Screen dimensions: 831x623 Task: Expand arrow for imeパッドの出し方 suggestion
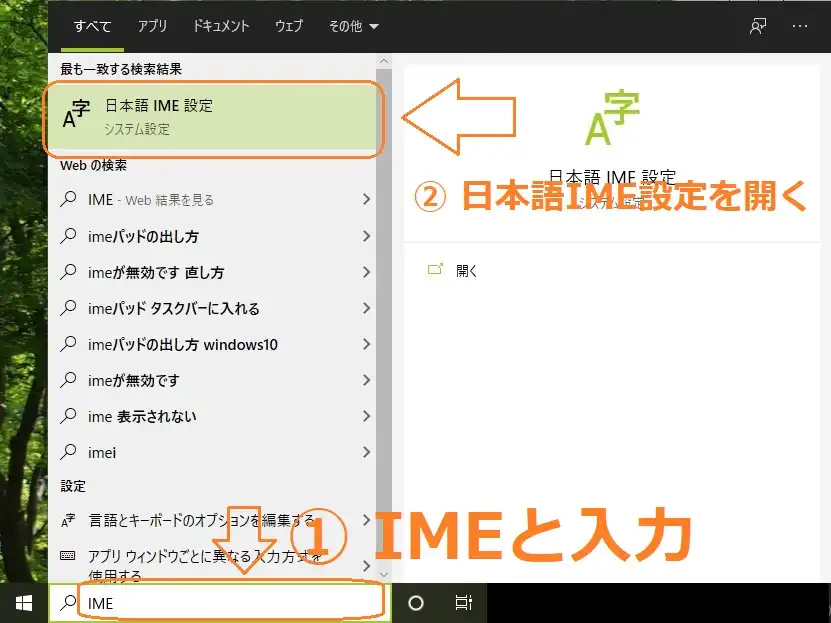pyautogui.click(x=366, y=237)
